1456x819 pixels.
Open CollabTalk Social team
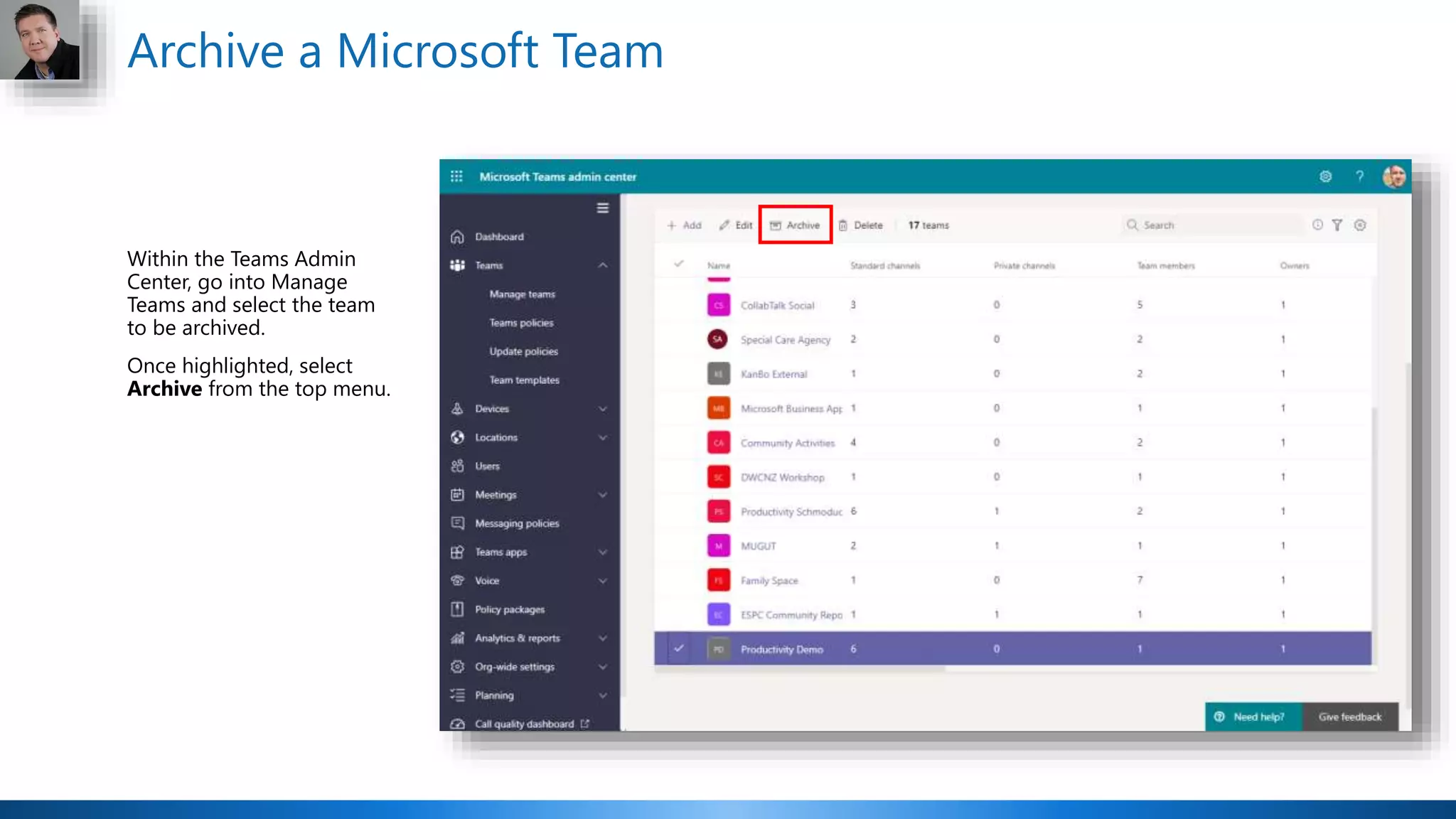[x=777, y=306]
